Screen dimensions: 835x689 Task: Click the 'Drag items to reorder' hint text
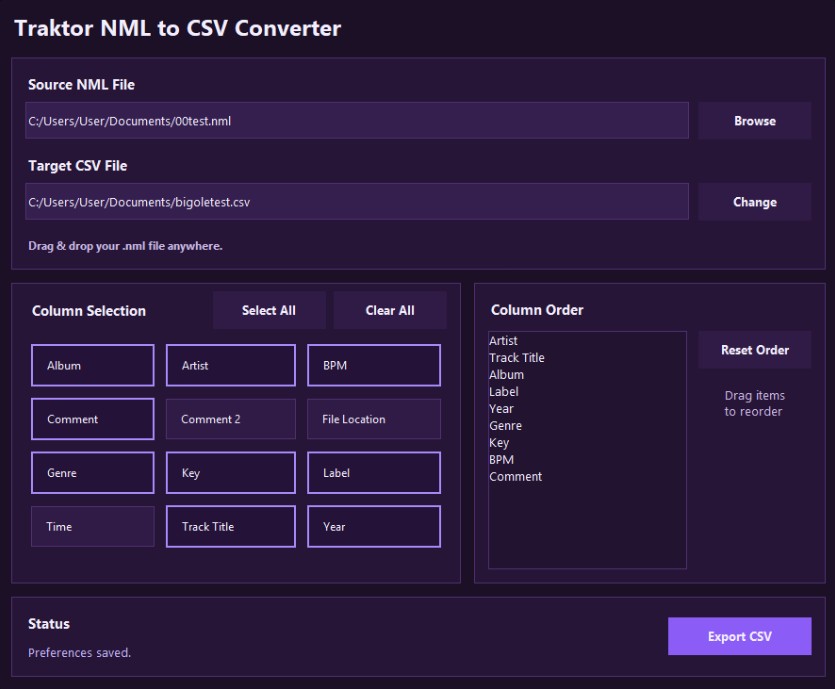tap(754, 404)
